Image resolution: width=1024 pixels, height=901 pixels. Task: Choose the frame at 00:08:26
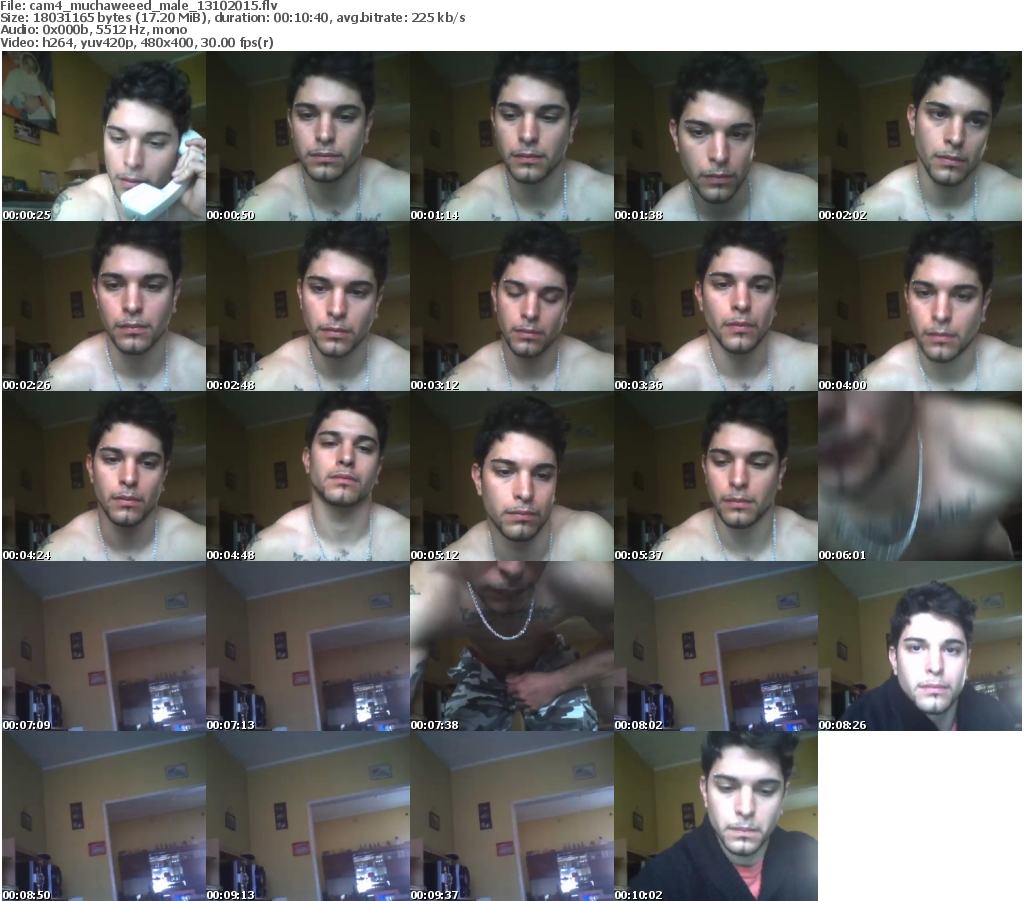pos(920,646)
